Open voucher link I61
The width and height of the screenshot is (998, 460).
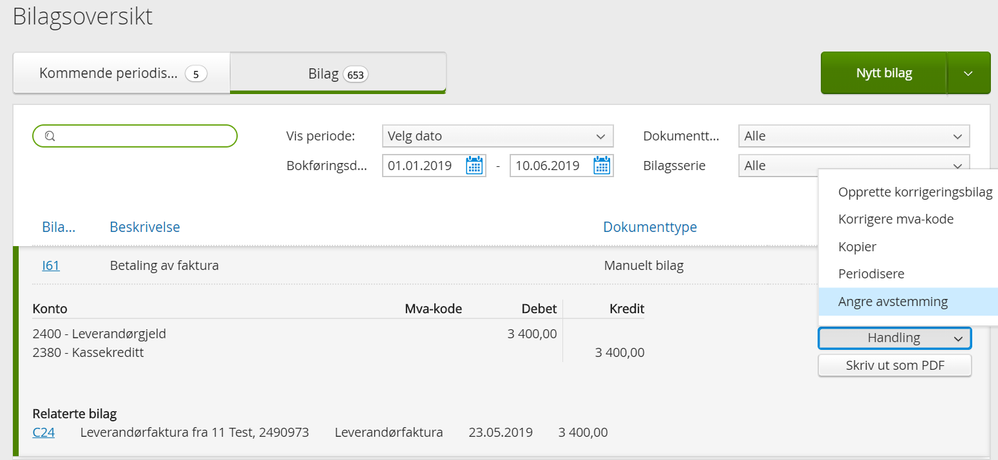51,265
